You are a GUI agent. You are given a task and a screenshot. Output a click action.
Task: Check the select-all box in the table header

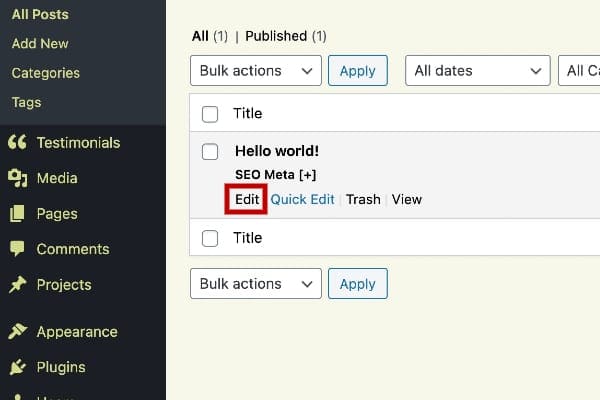[210, 114]
